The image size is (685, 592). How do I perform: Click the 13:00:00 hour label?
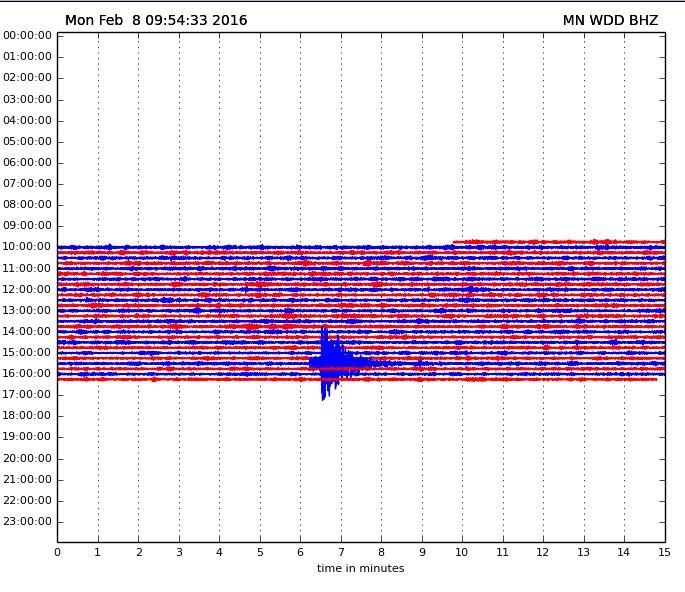27,310
